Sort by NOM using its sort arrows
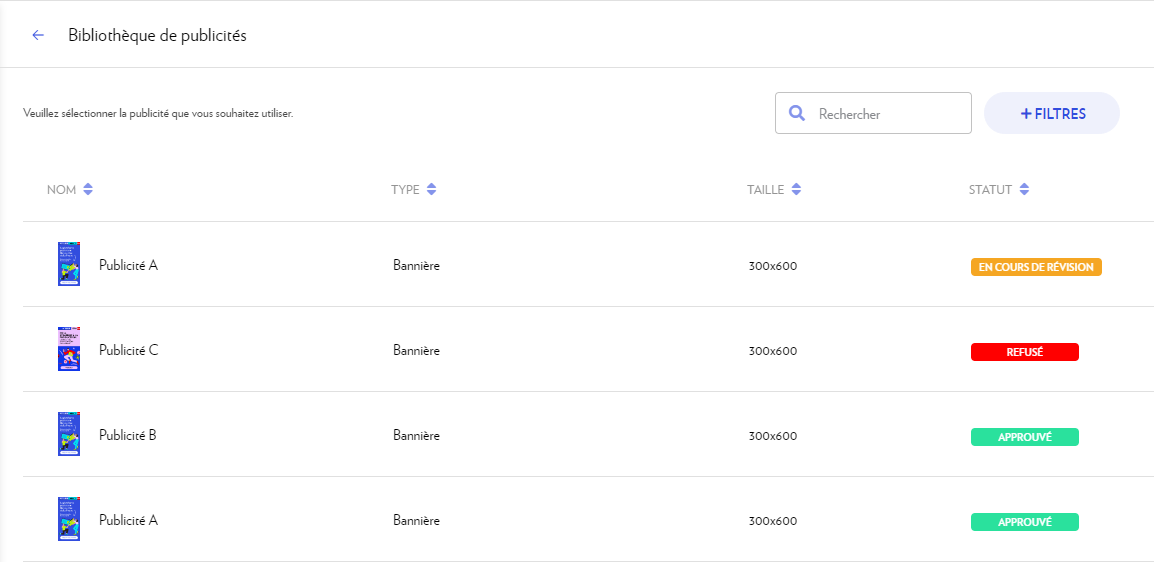 pyautogui.click(x=88, y=190)
